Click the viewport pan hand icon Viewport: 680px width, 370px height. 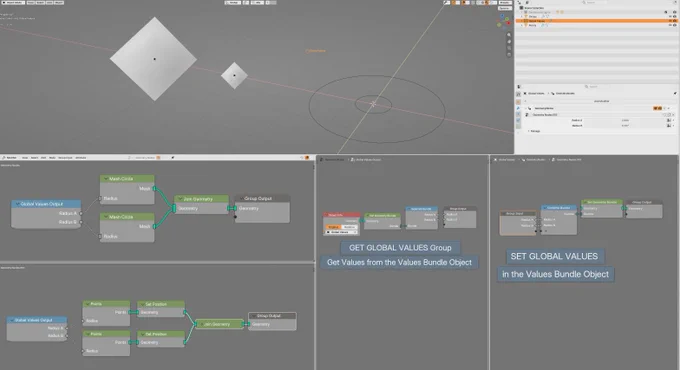pos(509,42)
